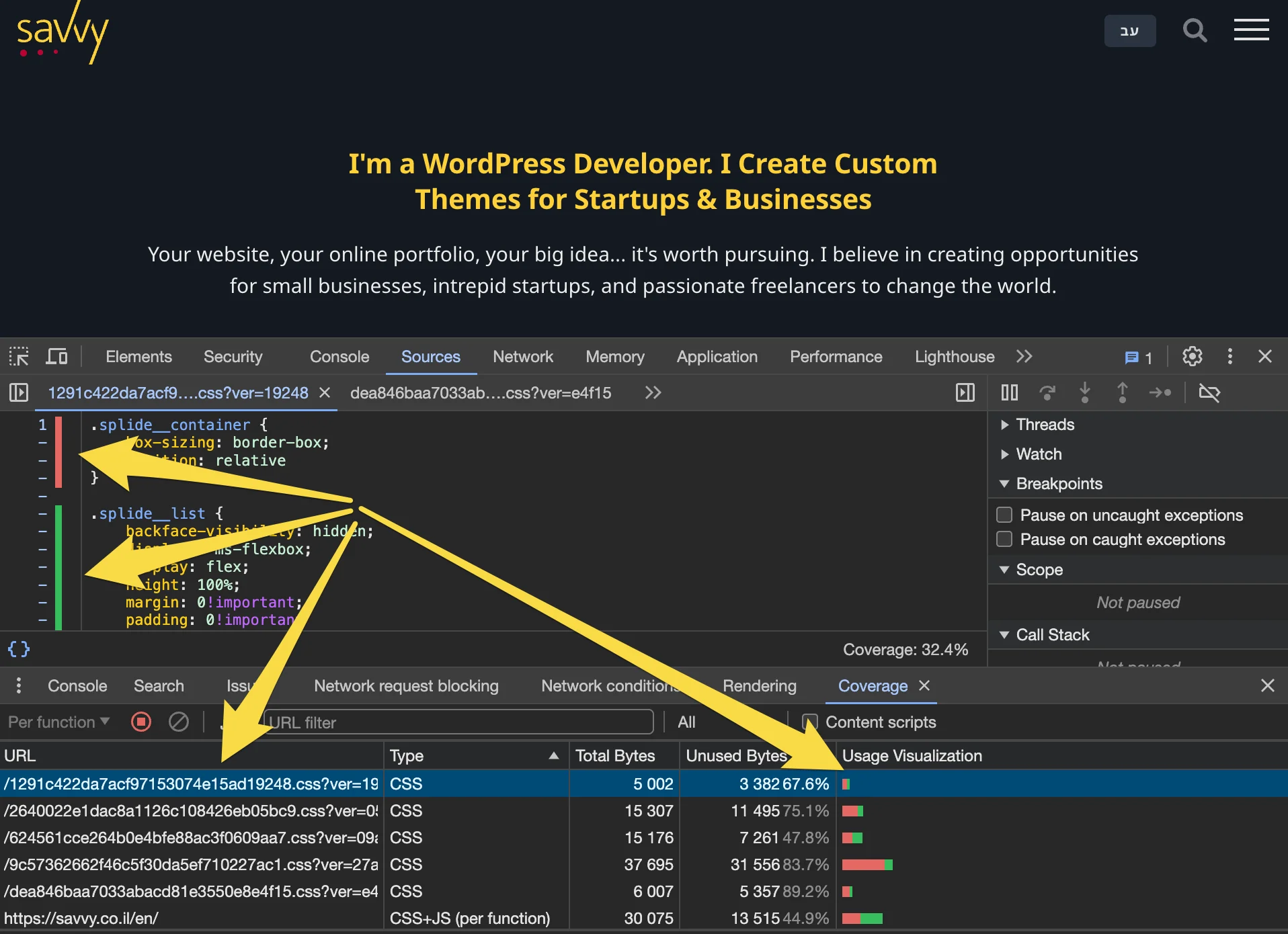Open the website search magnifier icon
1288x934 pixels.
click(x=1195, y=30)
